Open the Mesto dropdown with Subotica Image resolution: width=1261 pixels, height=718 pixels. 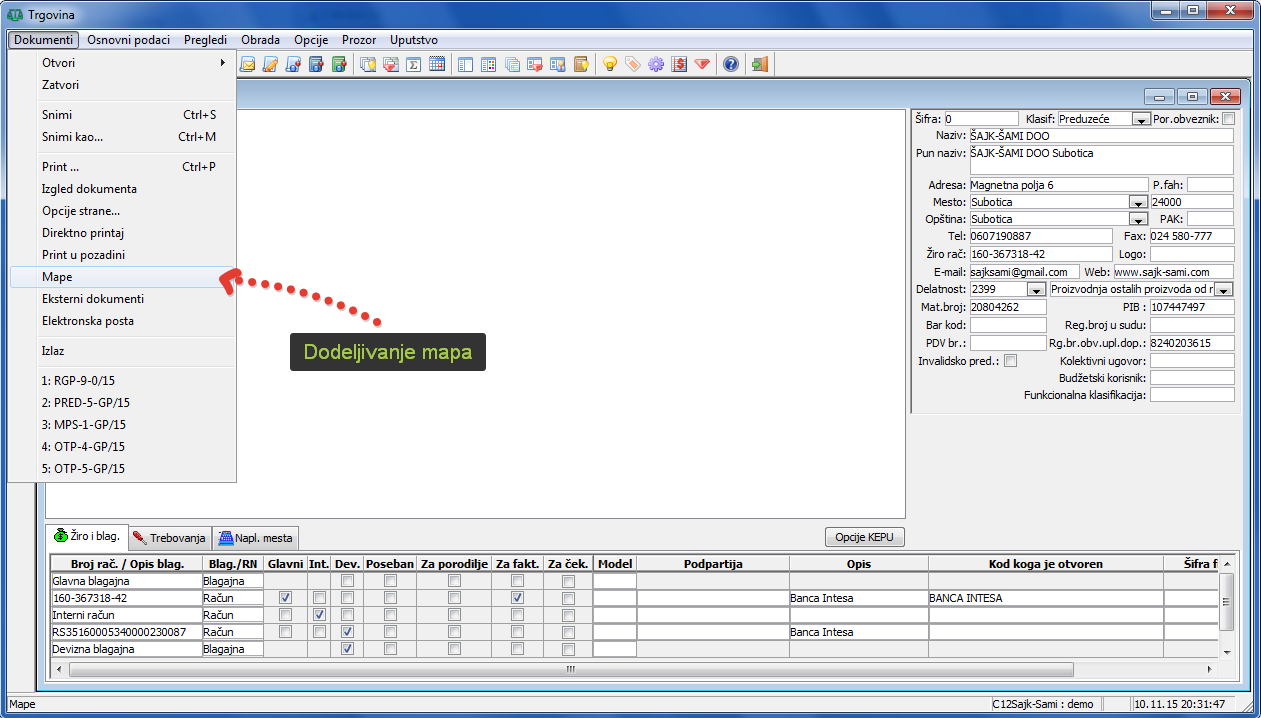1138,203
